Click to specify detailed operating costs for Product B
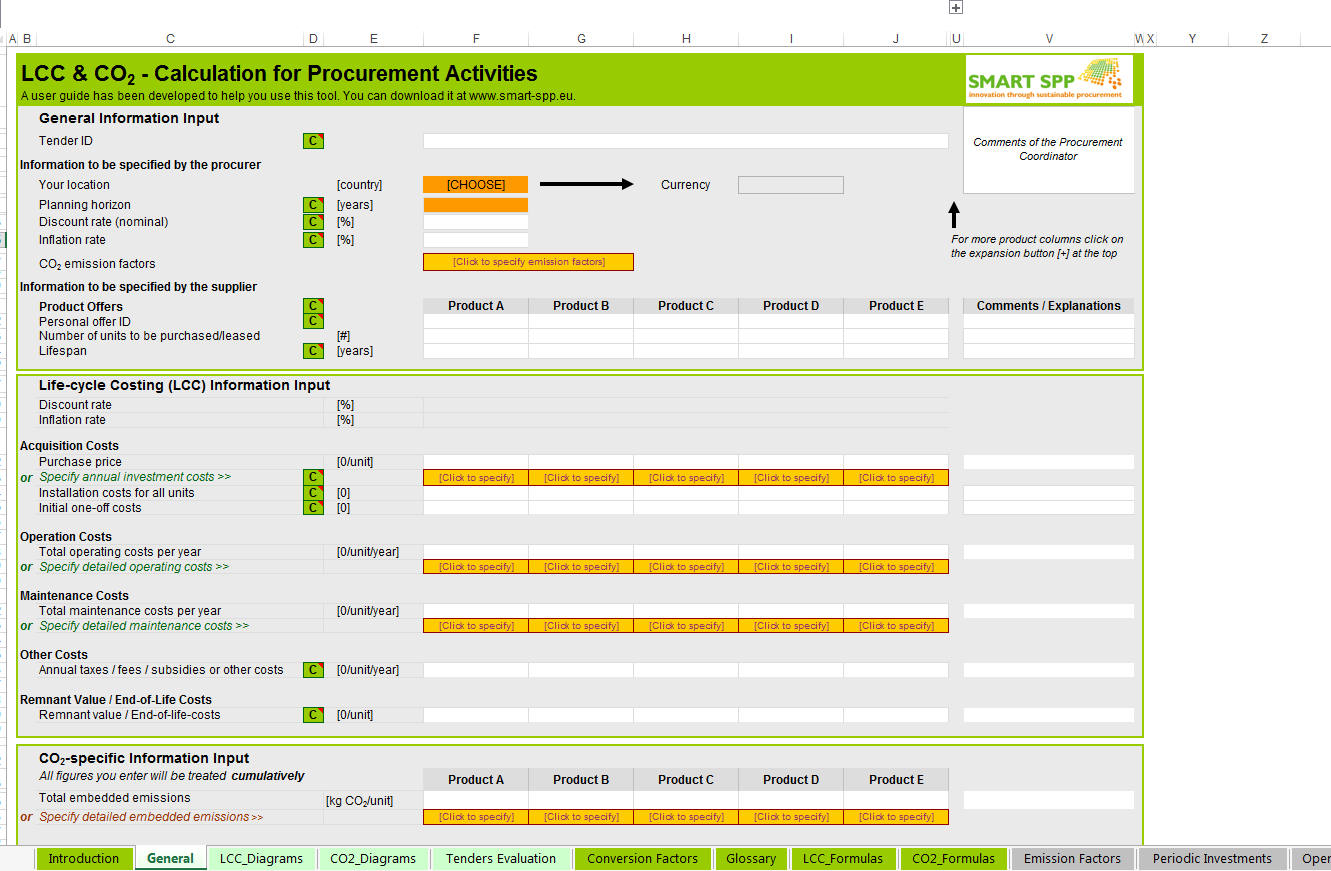This screenshot has height=871, width=1331. (581, 567)
